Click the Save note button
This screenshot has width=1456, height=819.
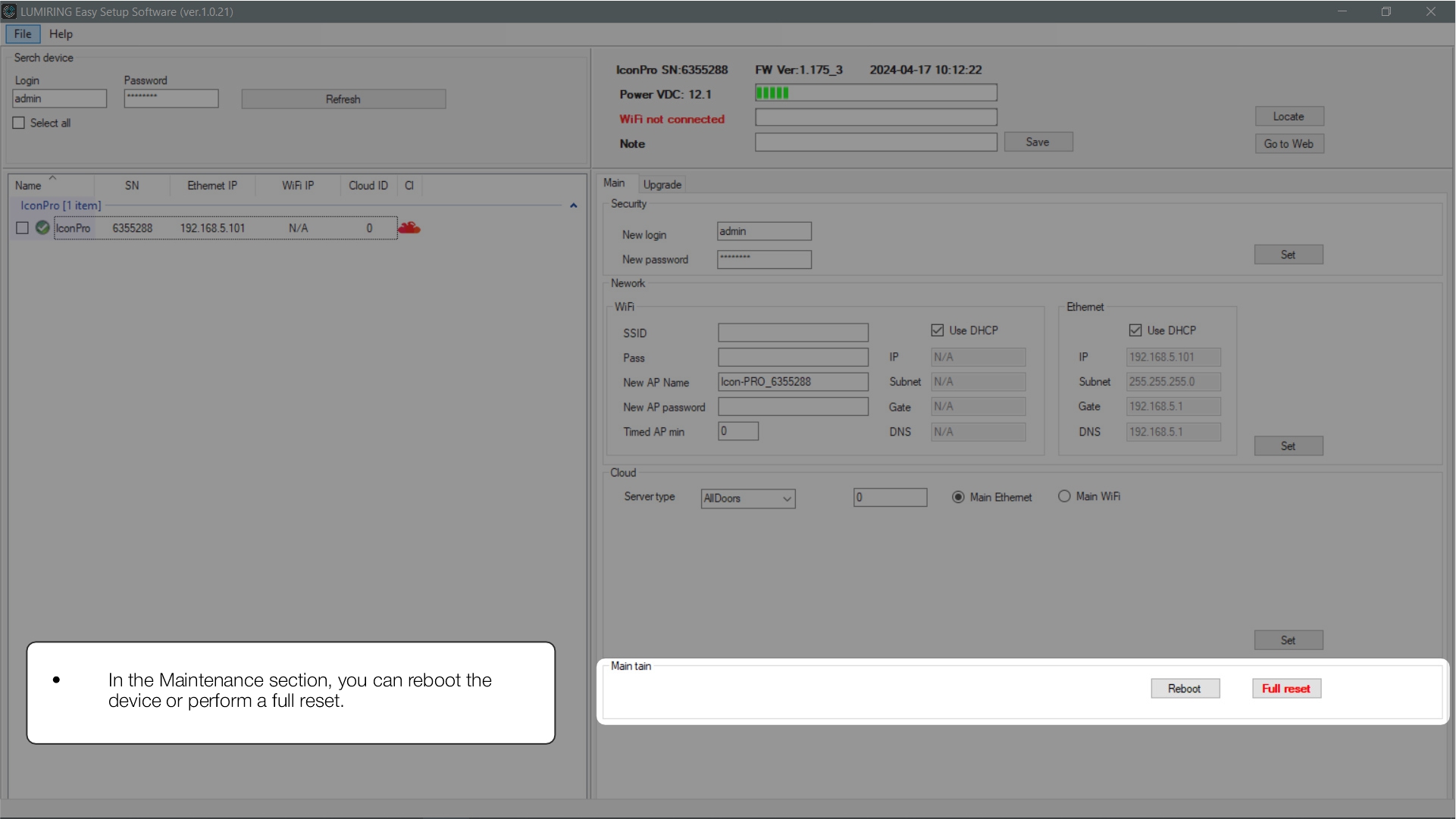[x=1038, y=142]
